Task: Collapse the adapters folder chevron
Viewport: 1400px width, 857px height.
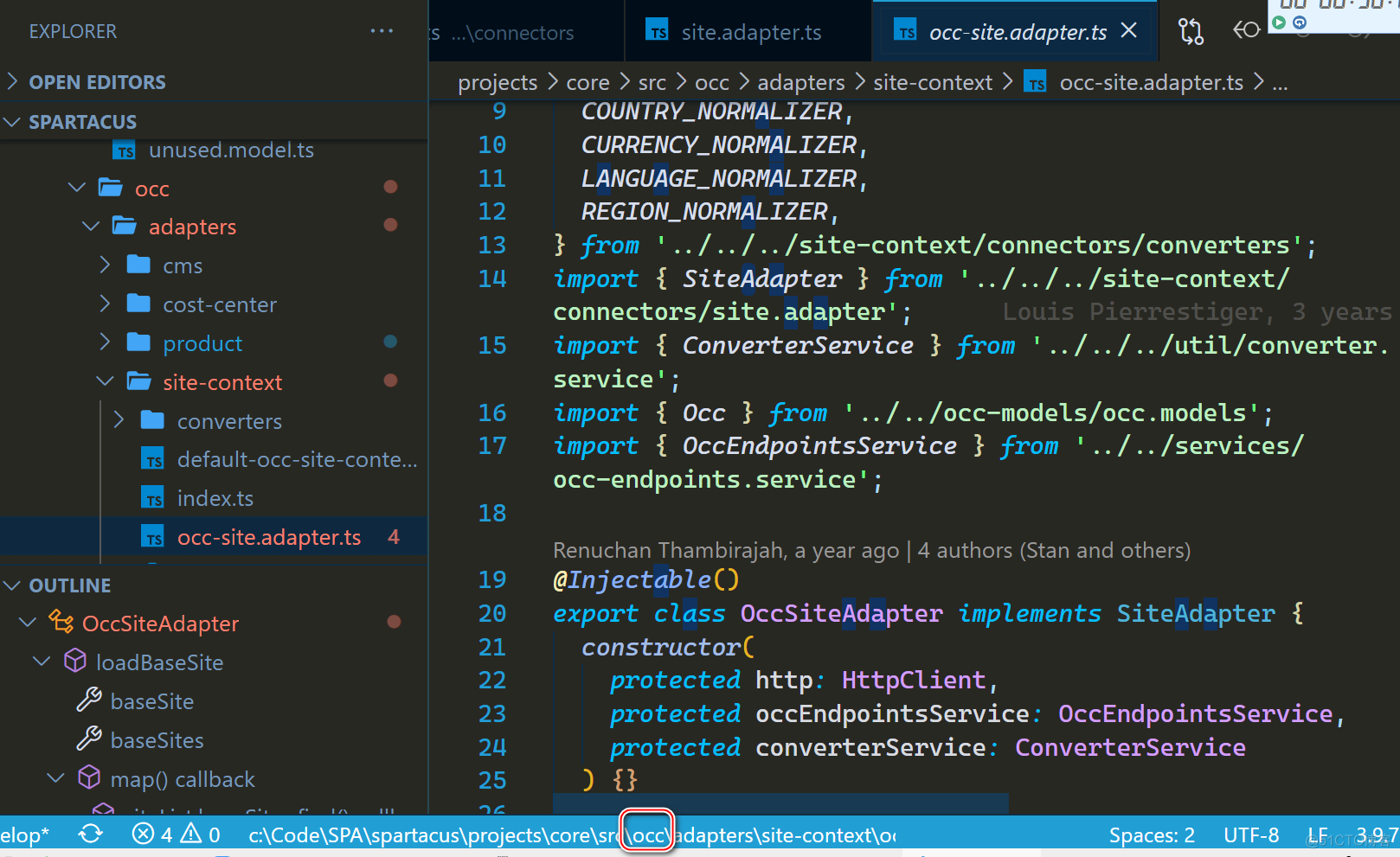Action: 91,227
